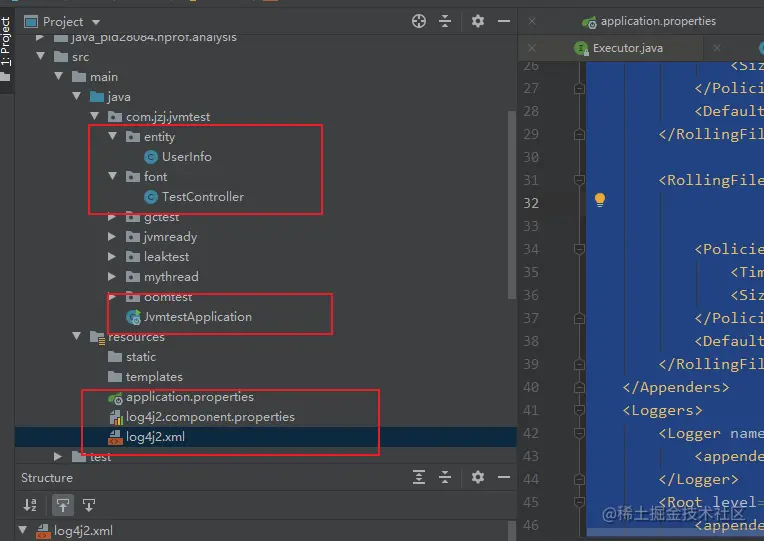
Task: Close the Executor.java tab
Action: (716, 48)
